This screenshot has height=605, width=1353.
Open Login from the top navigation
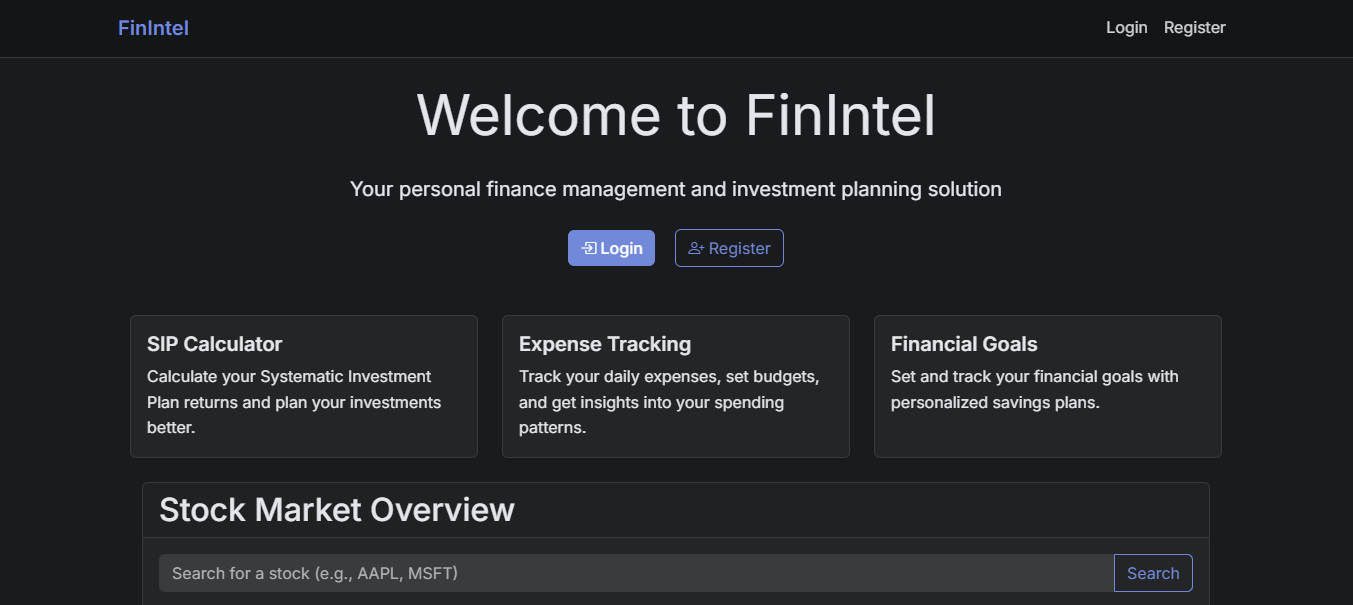[x=1126, y=28]
